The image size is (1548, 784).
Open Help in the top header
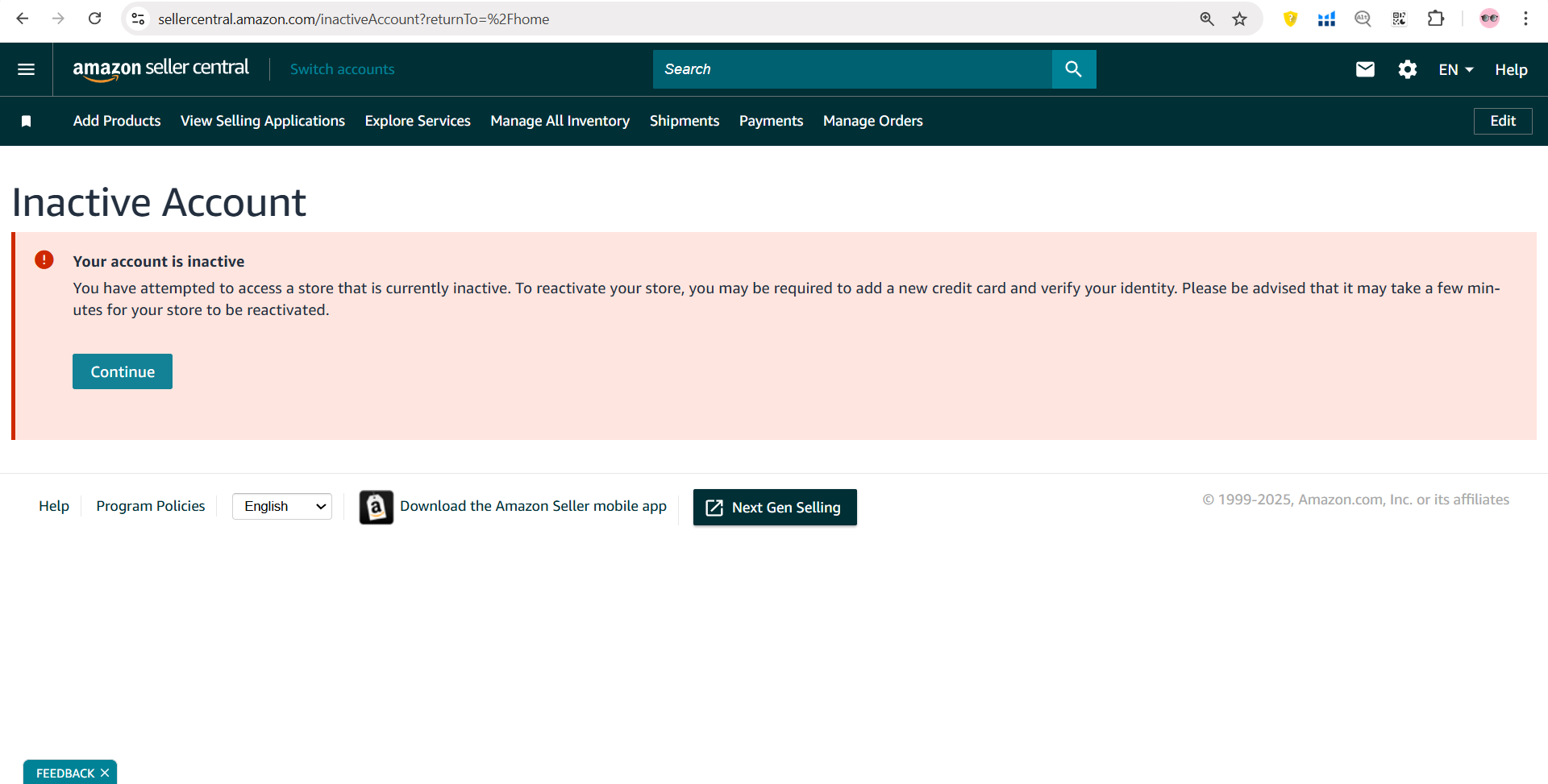pyautogui.click(x=1511, y=69)
